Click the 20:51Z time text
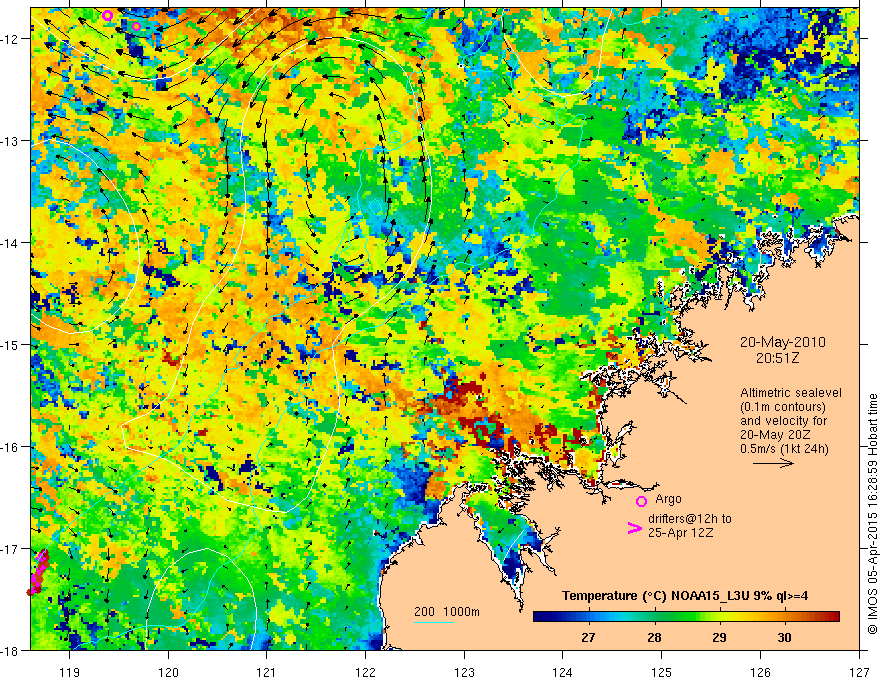Image resolution: width=880 pixels, height=680 pixels. pyautogui.click(x=777, y=358)
